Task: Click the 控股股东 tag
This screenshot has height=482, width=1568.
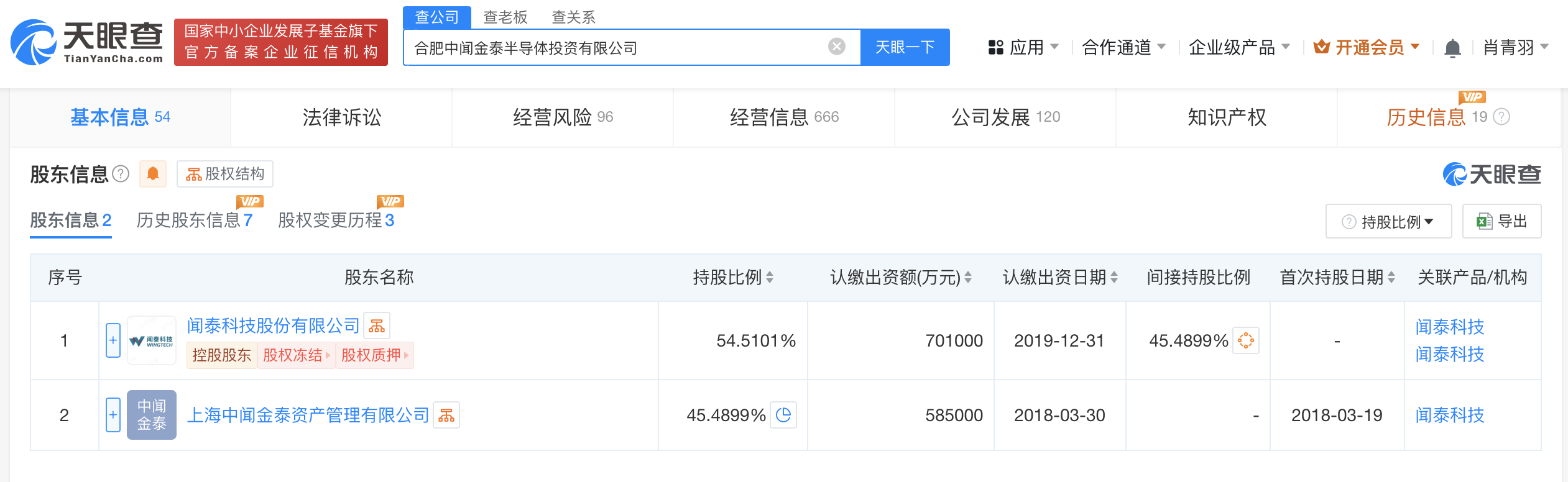Action: (x=222, y=355)
